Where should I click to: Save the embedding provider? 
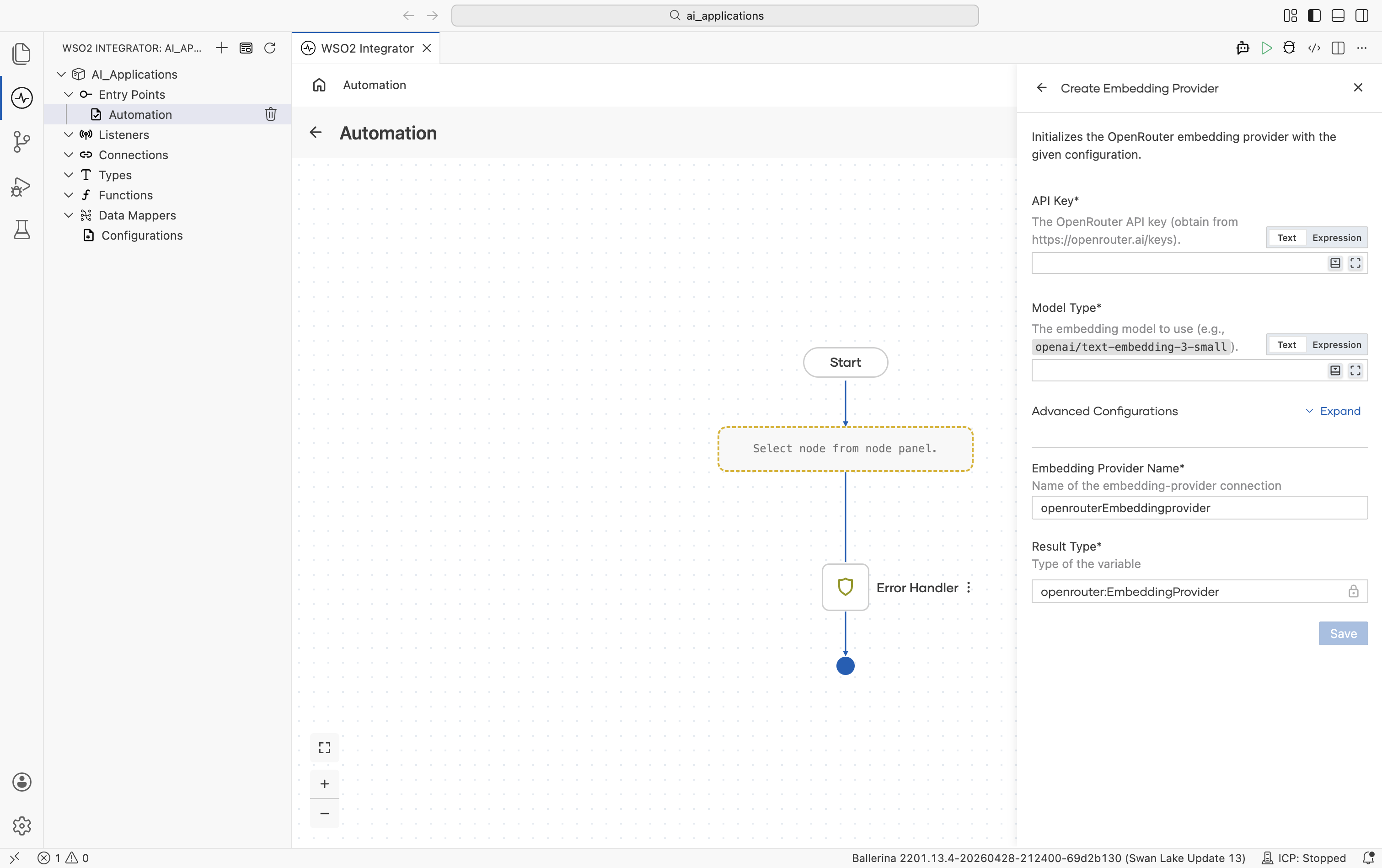click(1343, 633)
